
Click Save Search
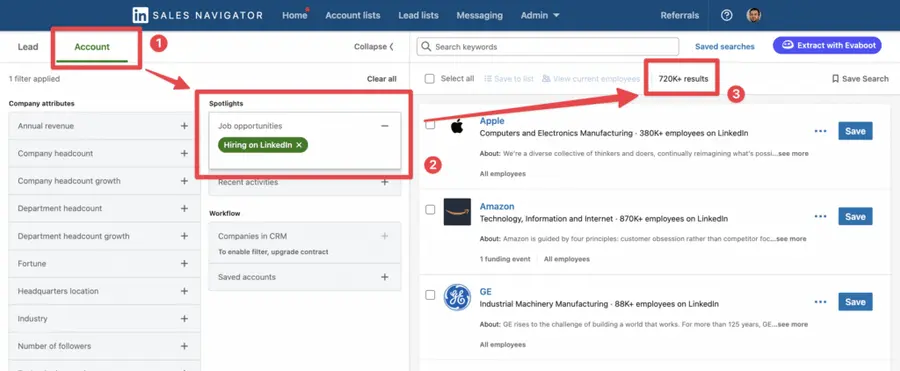tap(860, 79)
